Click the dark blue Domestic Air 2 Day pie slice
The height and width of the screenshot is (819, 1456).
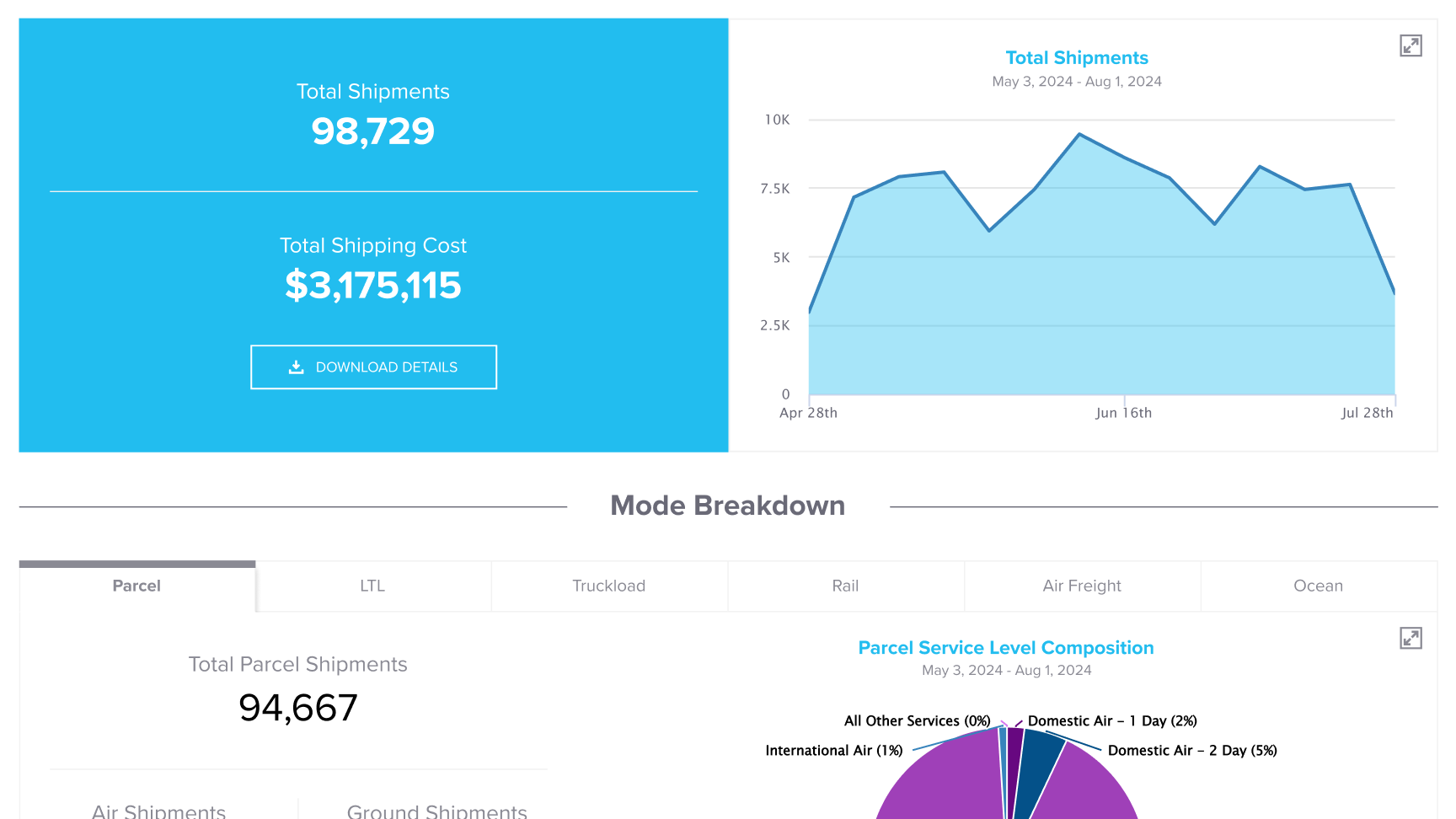tap(1038, 767)
